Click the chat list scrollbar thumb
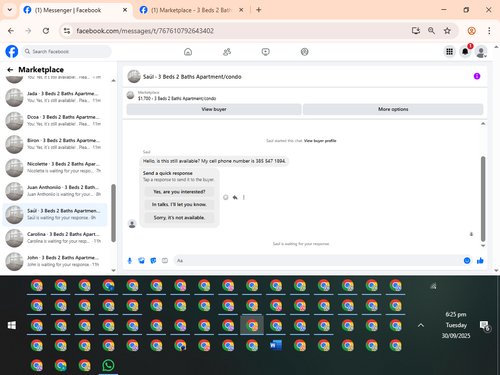 (x=113, y=213)
